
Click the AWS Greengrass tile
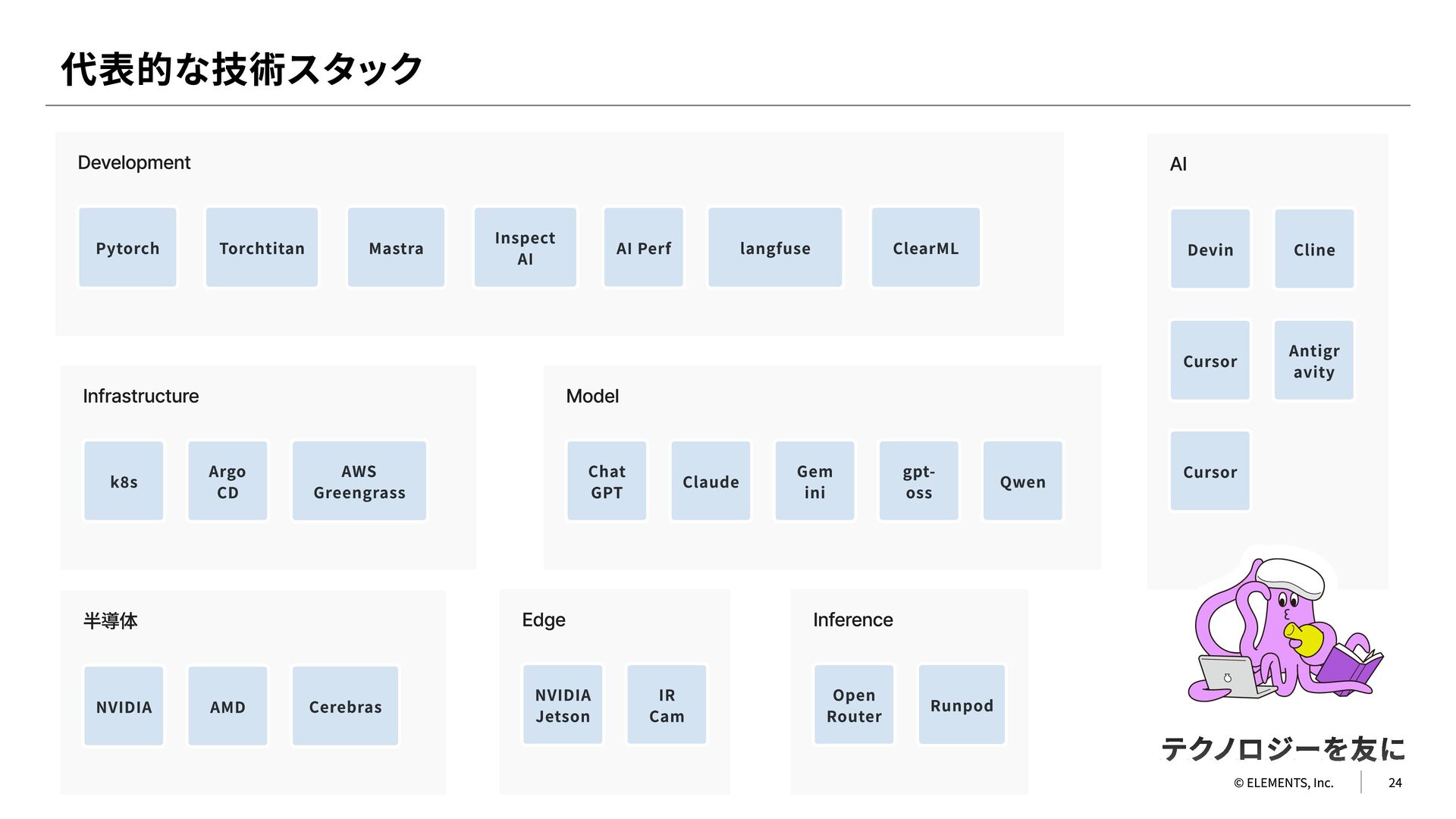359,482
